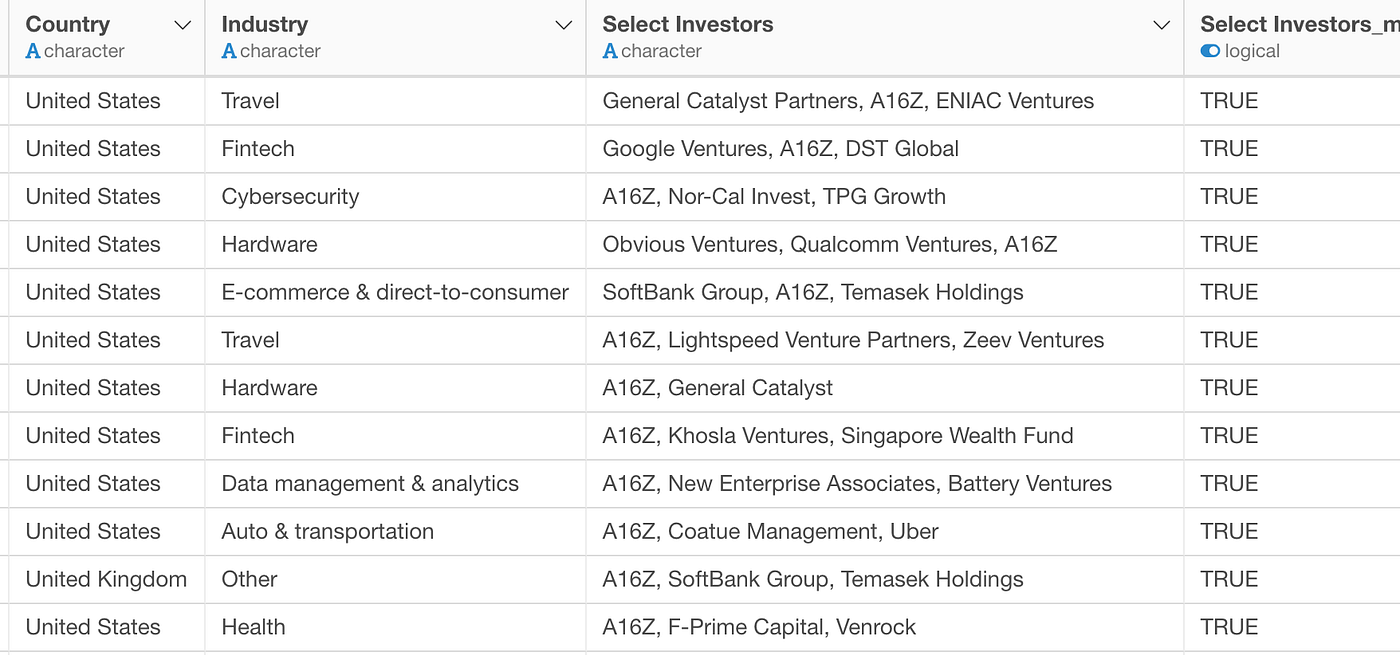The image size is (1400, 655).
Task: Open the Select Investors column dropdown arrow
Action: click(1161, 25)
